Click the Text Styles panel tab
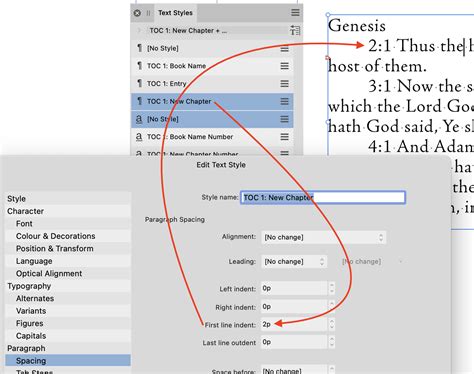 click(x=175, y=13)
